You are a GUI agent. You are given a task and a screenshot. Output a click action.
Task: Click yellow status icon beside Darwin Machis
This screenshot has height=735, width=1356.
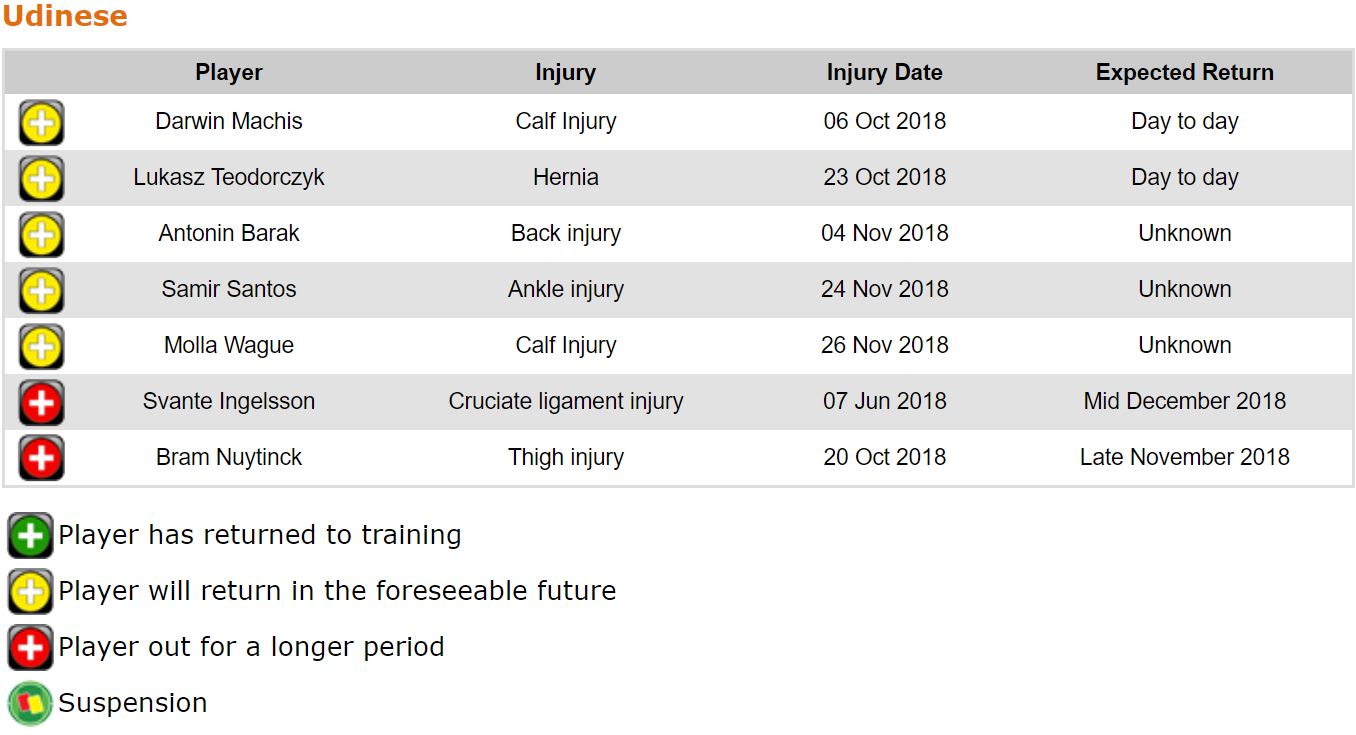[x=41, y=123]
